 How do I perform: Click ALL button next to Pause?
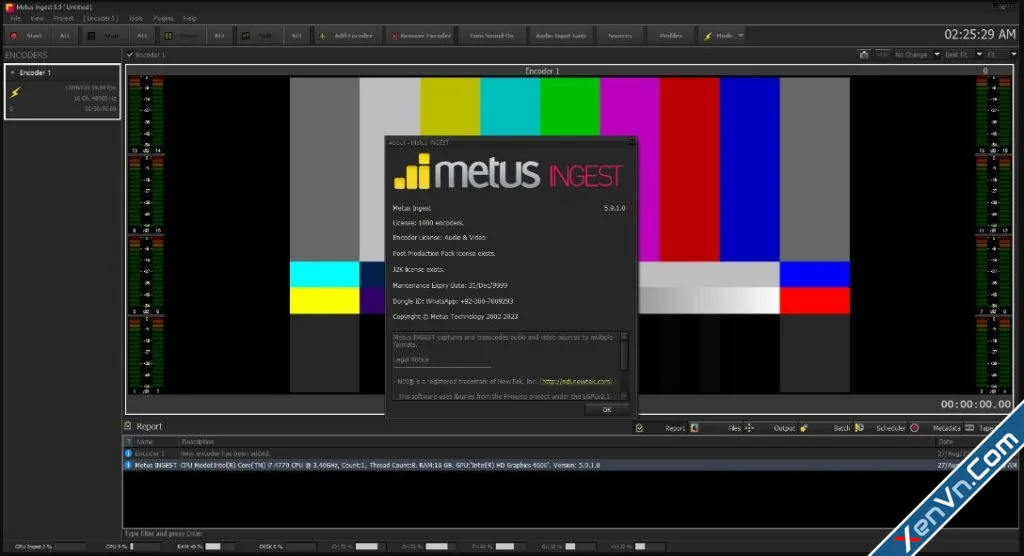coord(219,36)
